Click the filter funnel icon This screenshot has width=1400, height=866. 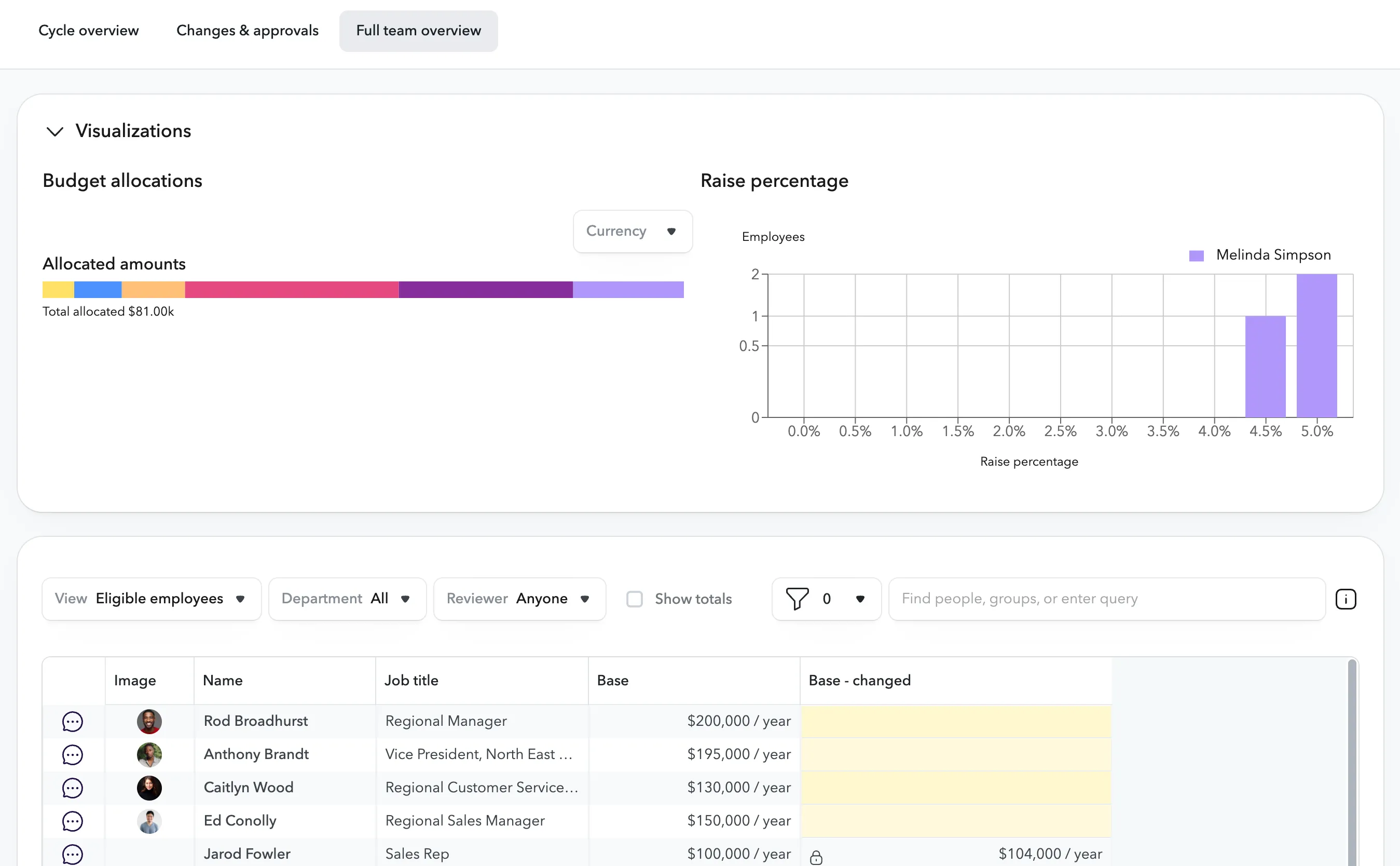[797, 599]
